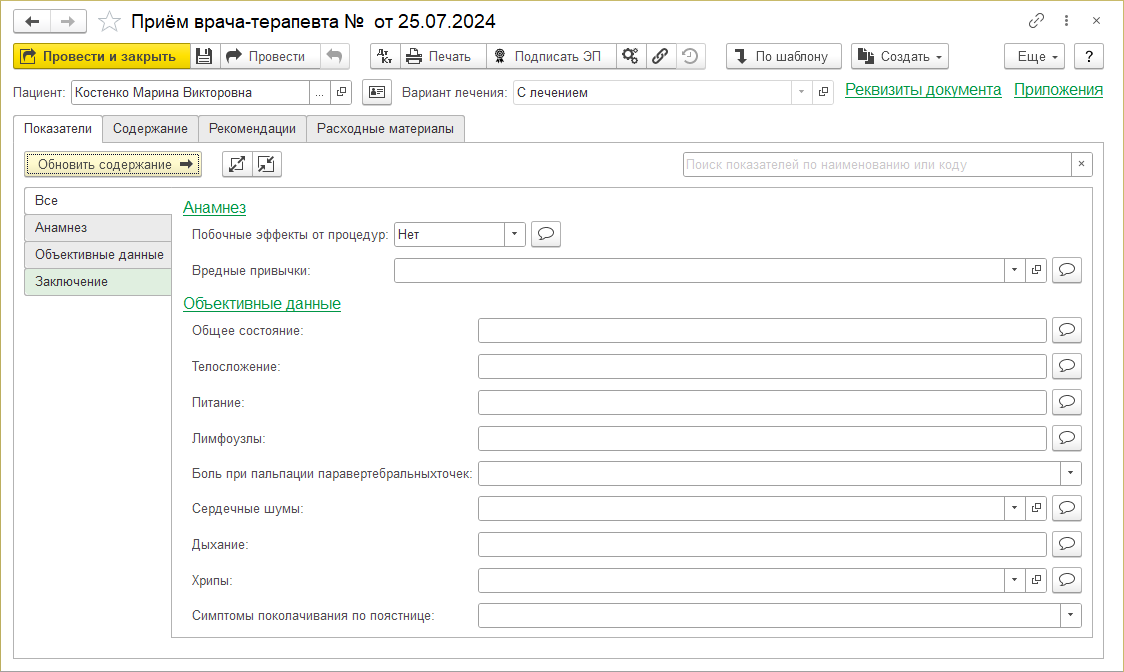
Task: Select Заключение in the section list
Action: tap(98, 282)
